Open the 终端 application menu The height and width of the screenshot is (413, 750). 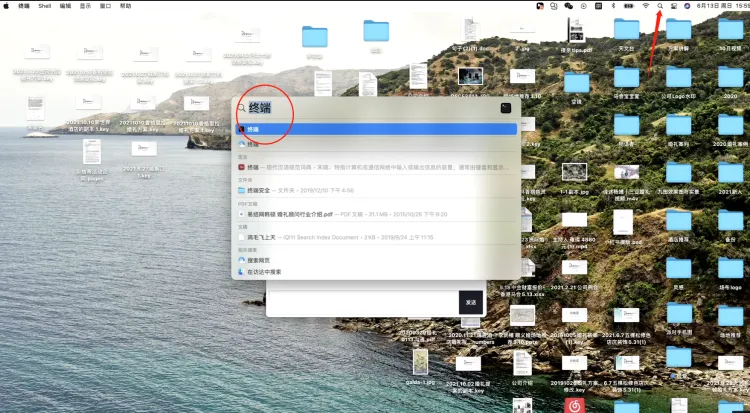(24, 6)
